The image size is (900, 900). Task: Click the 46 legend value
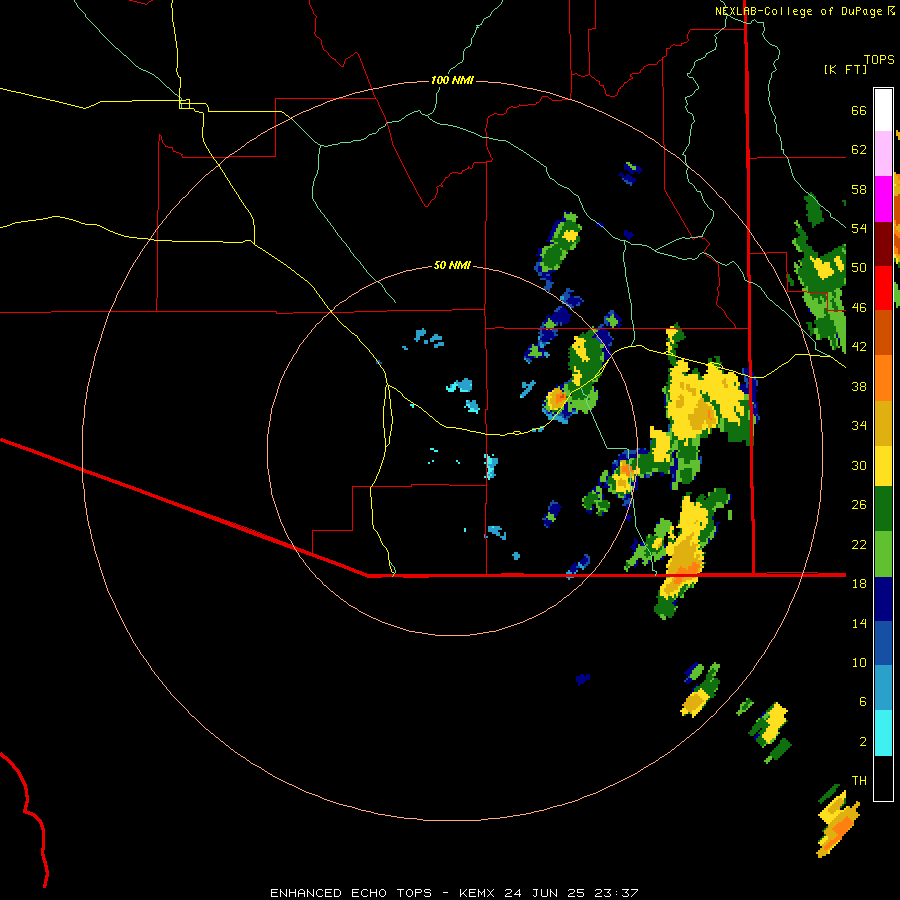coord(859,308)
